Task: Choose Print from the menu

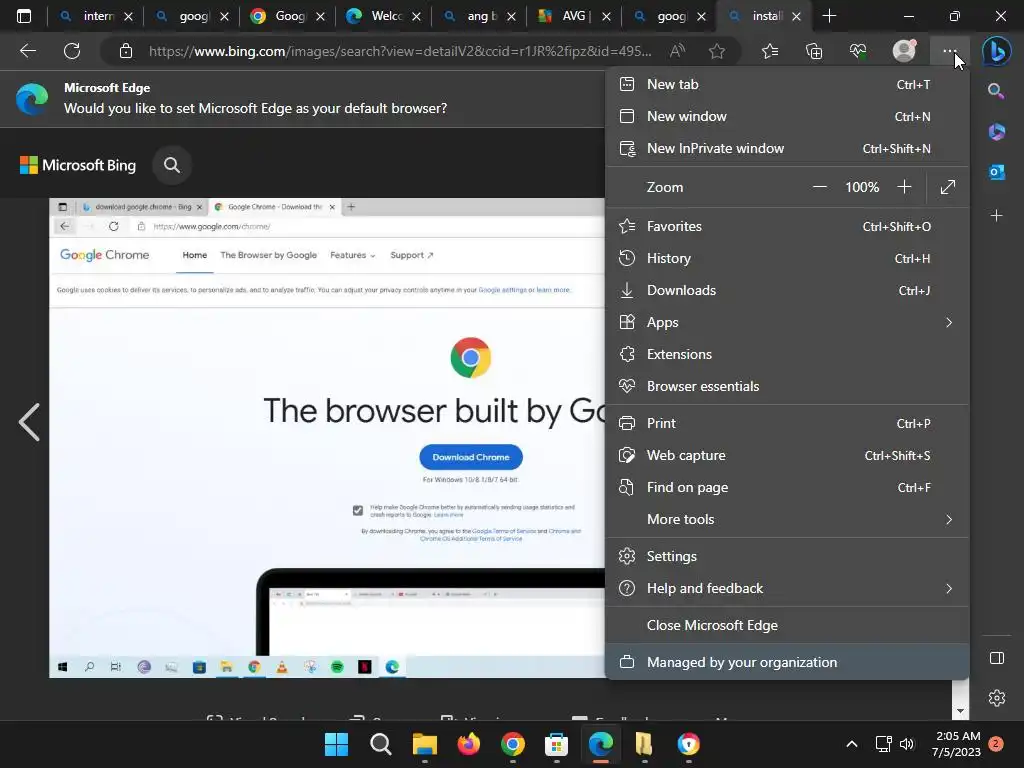Action: tap(787, 423)
